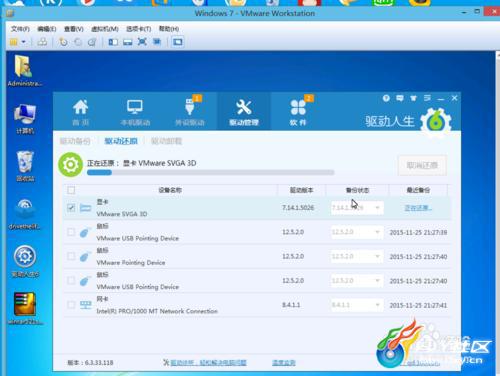Click the mouse icon for VMware Pointing Device
The image size is (500, 376).
(85, 257)
